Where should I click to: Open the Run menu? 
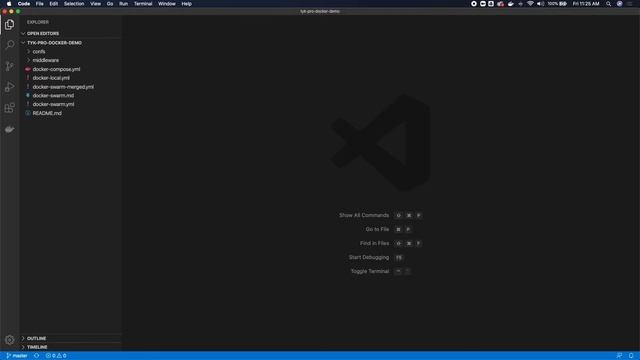point(123,4)
